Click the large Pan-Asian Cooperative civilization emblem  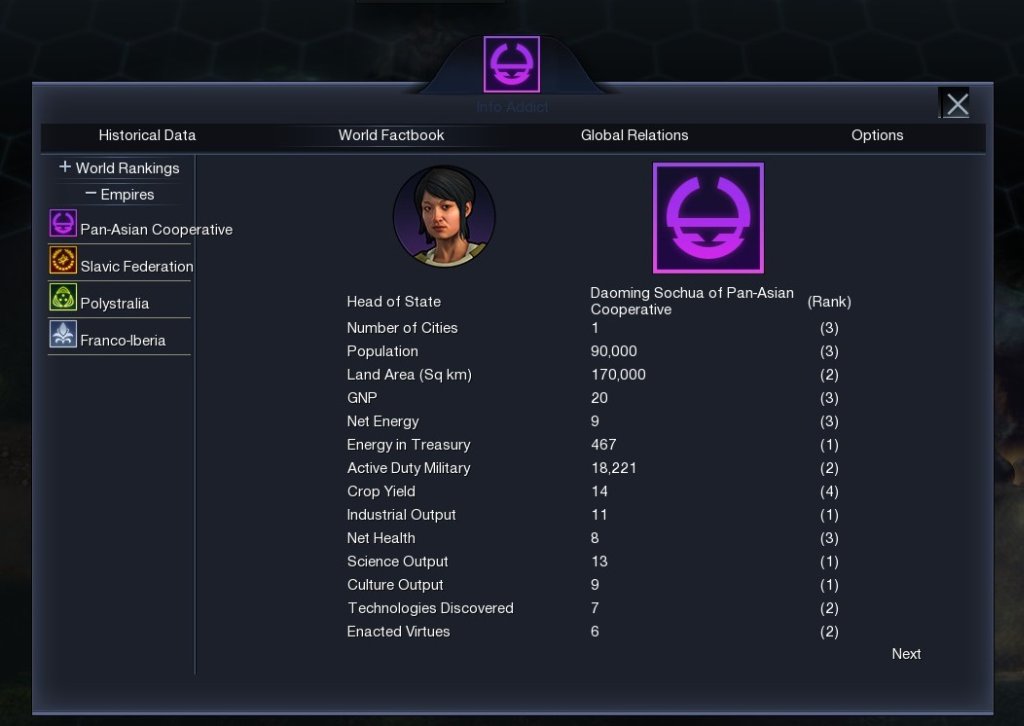point(708,218)
